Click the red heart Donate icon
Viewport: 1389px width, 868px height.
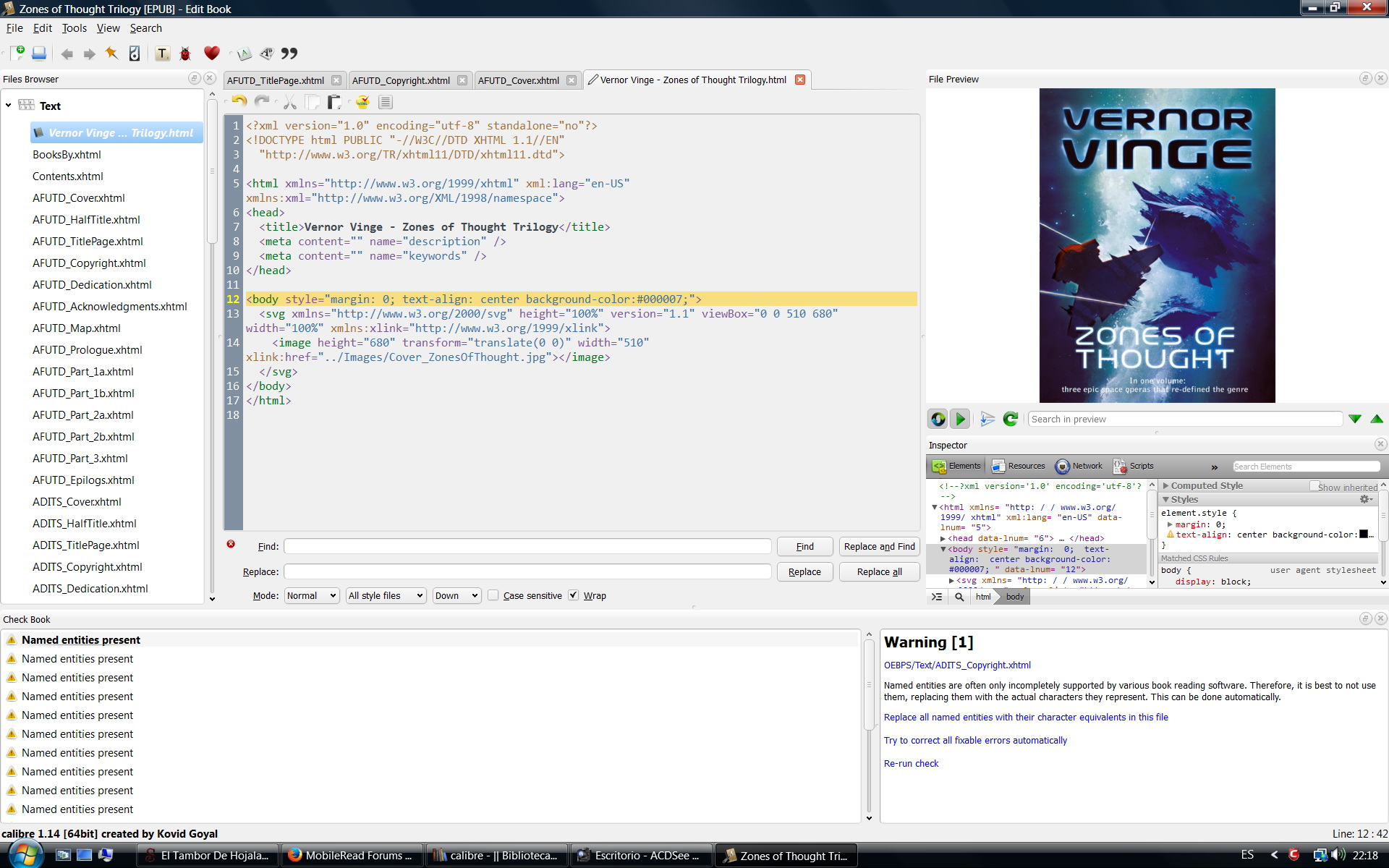[211, 54]
